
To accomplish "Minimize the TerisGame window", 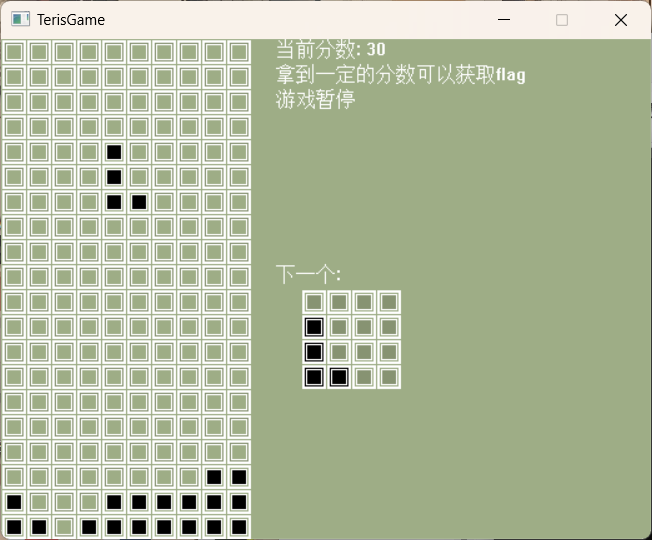I will pos(504,20).
